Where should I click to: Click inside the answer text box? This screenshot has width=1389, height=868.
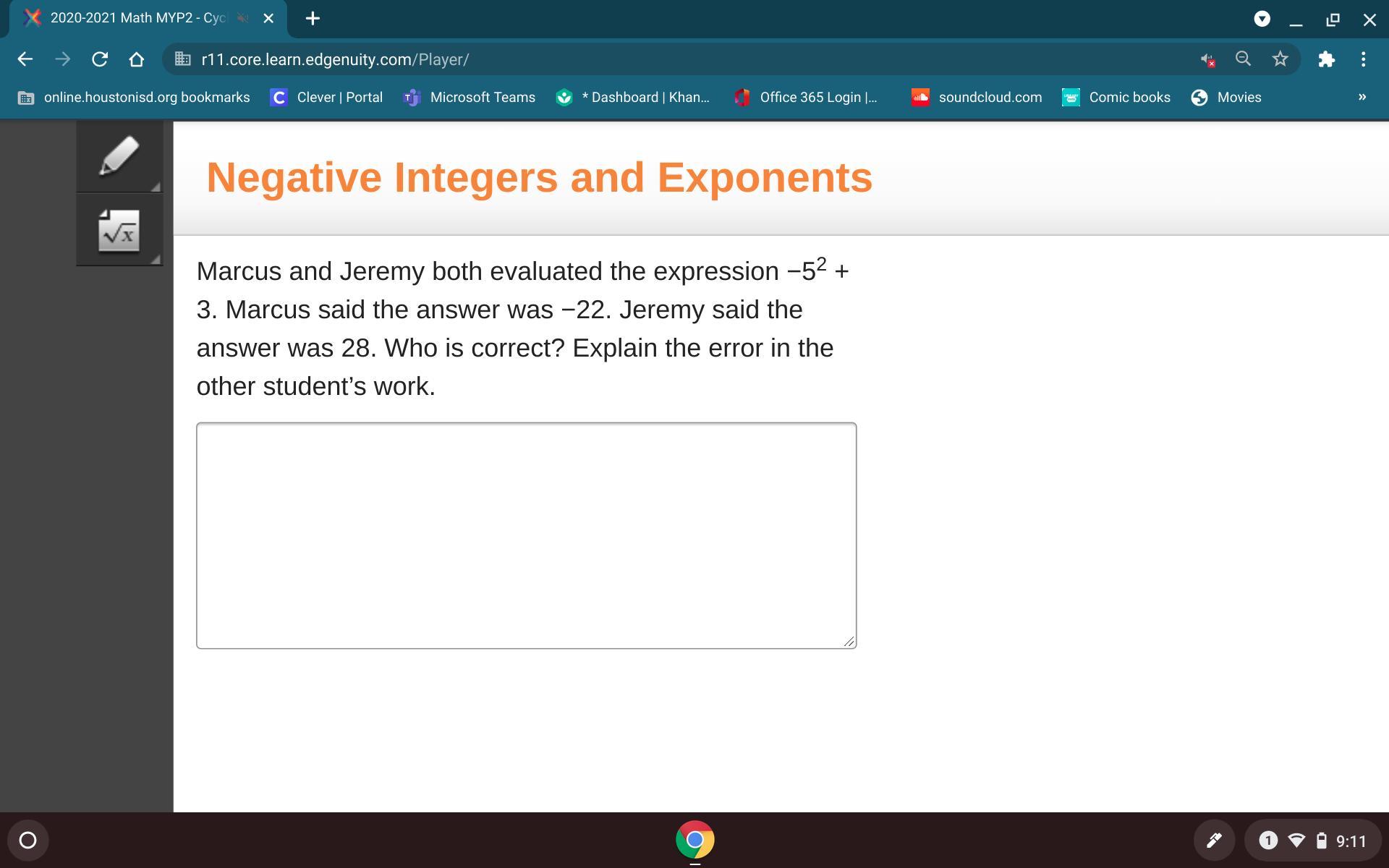[526, 535]
